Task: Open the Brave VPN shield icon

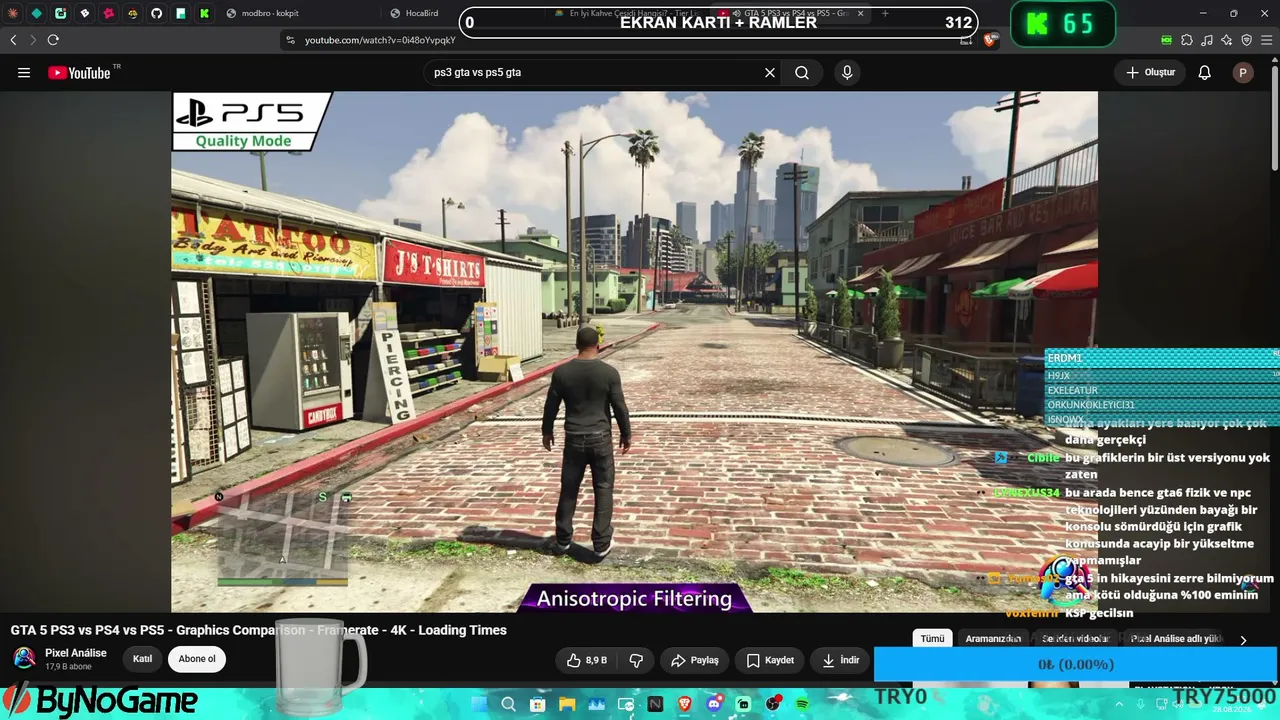Action: click(x=1247, y=40)
